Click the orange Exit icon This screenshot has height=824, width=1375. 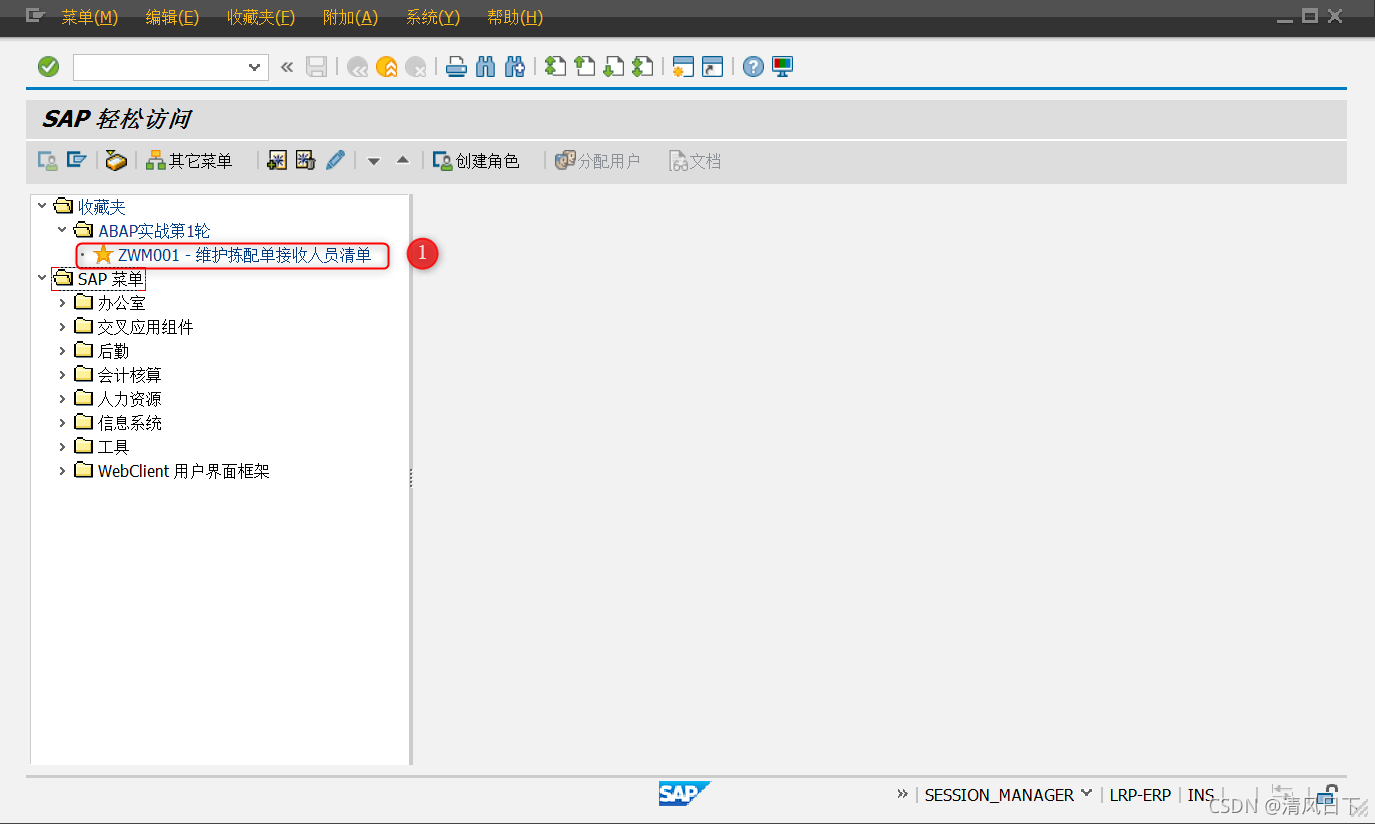[x=386, y=67]
